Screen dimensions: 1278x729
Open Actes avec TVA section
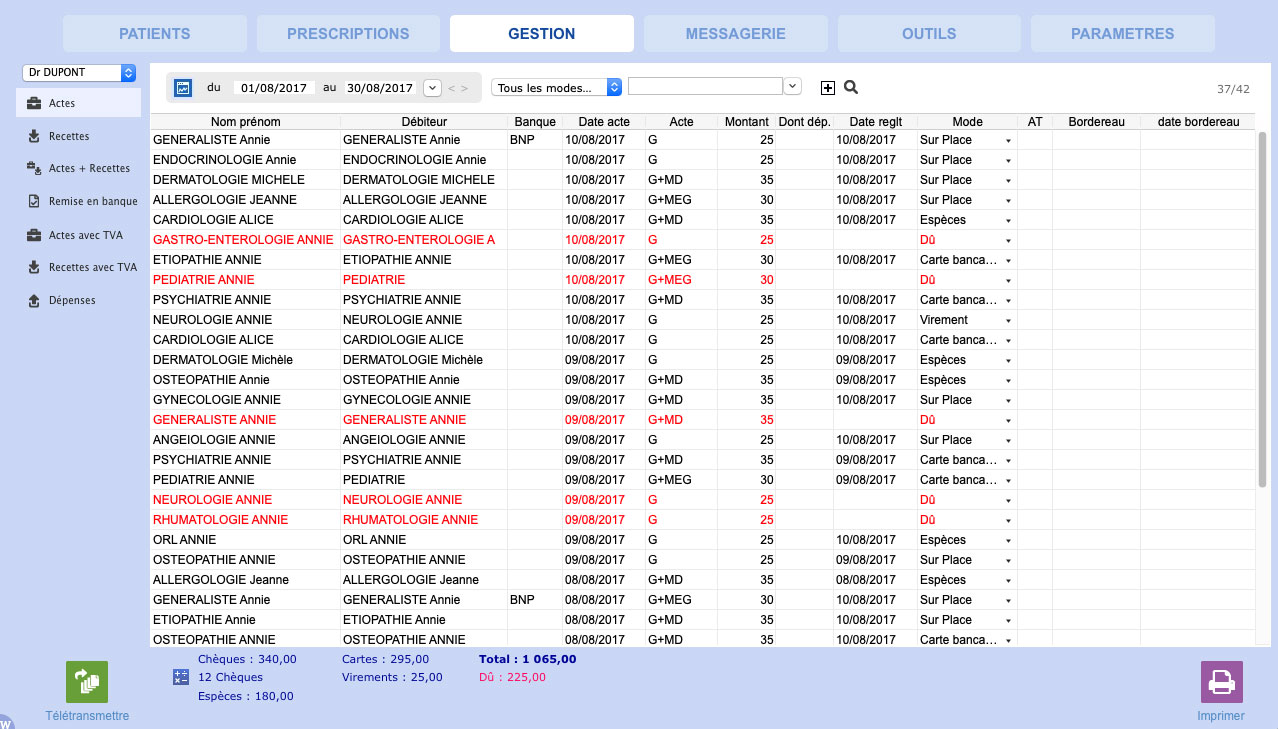[x=85, y=235]
